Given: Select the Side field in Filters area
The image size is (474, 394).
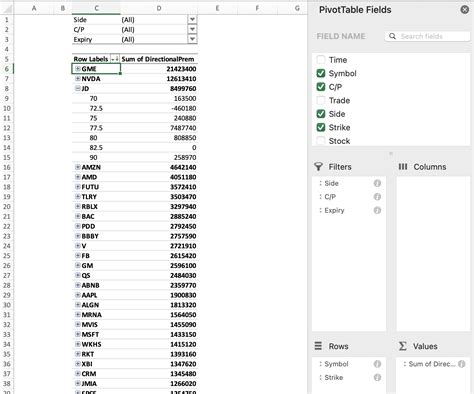Looking at the screenshot, I should click(349, 183).
